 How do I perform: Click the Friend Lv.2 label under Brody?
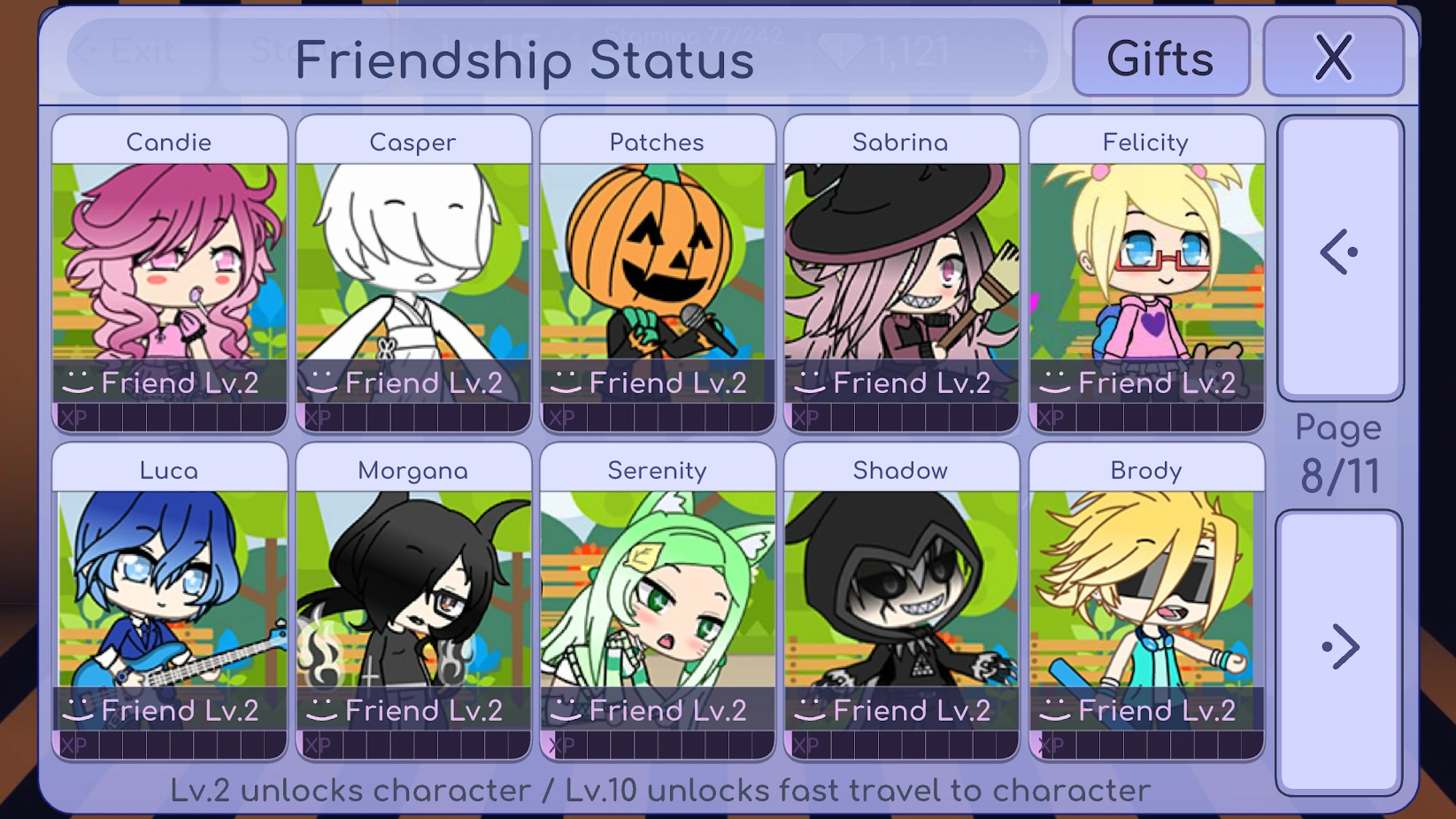pyautogui.click(x=1157, y=710)
